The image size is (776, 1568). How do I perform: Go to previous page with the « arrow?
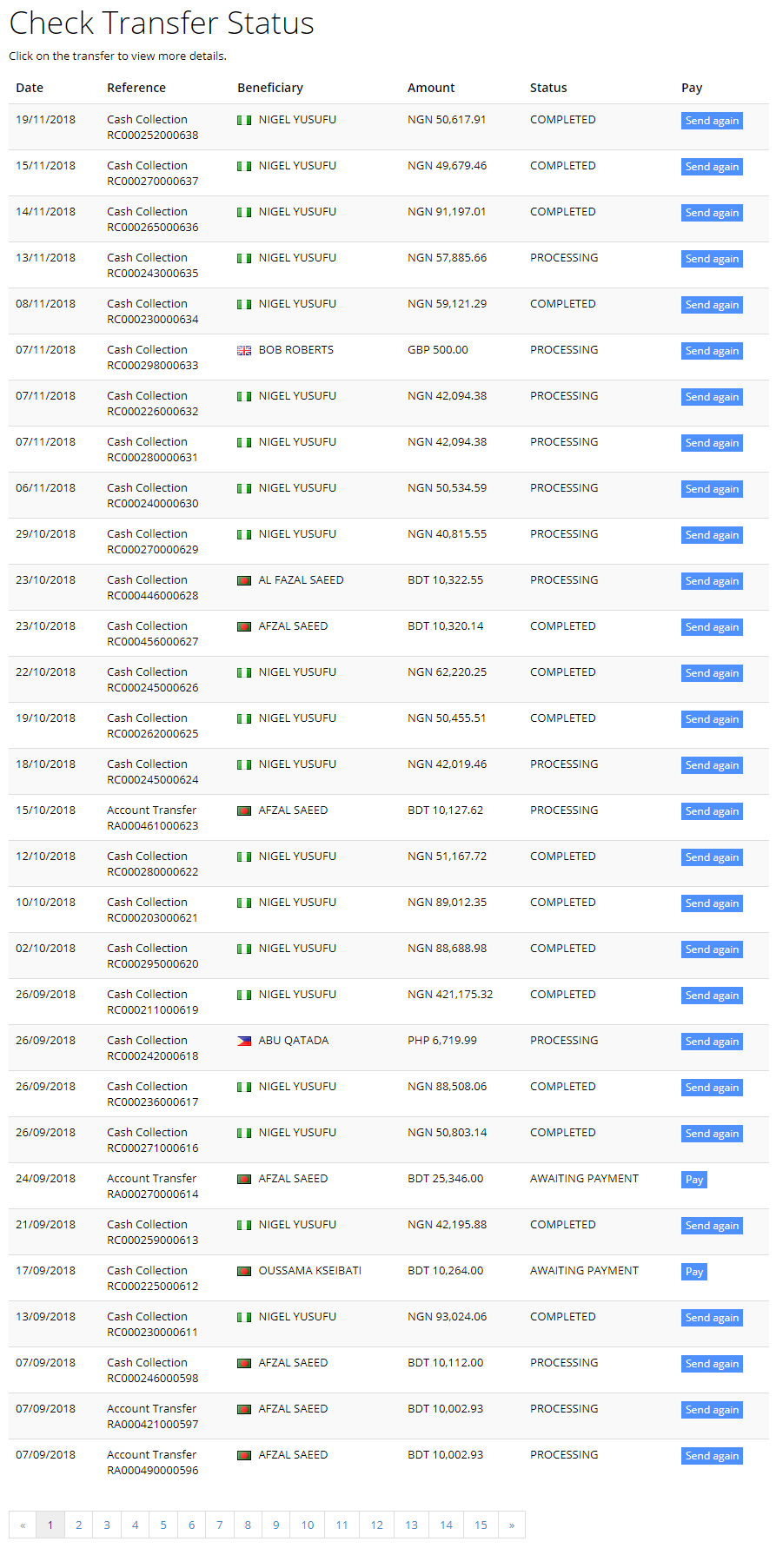point(23,1525)
